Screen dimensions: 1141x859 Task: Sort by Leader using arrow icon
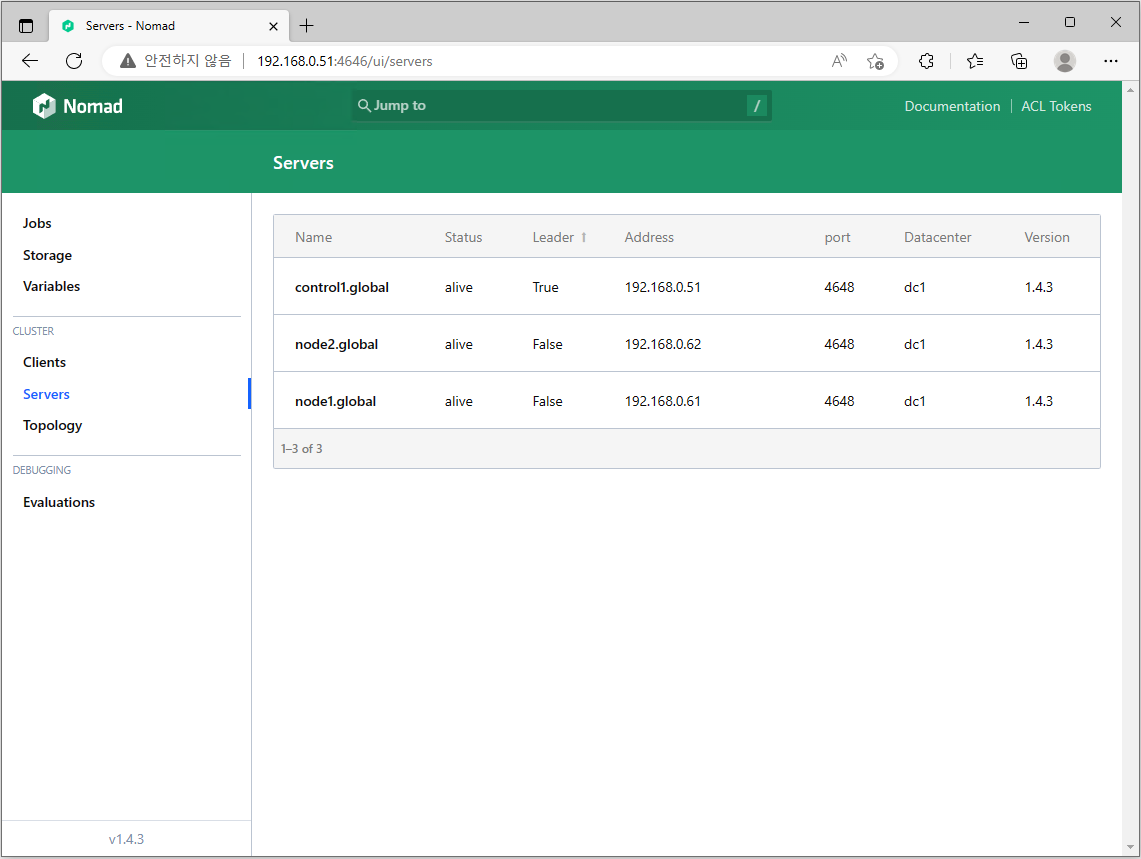click(584, 237)
